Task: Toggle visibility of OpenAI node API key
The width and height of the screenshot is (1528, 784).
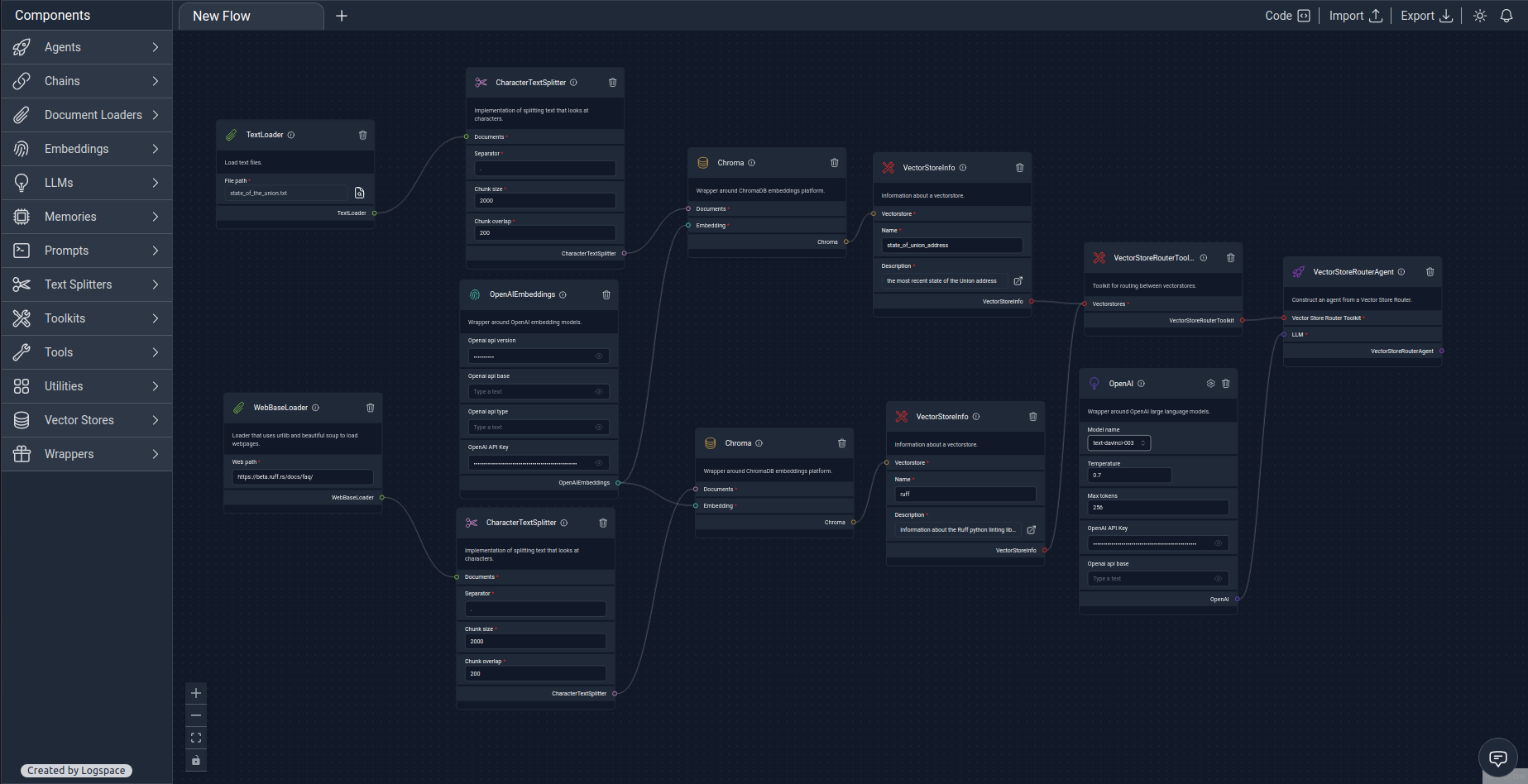Action: 1218,543
